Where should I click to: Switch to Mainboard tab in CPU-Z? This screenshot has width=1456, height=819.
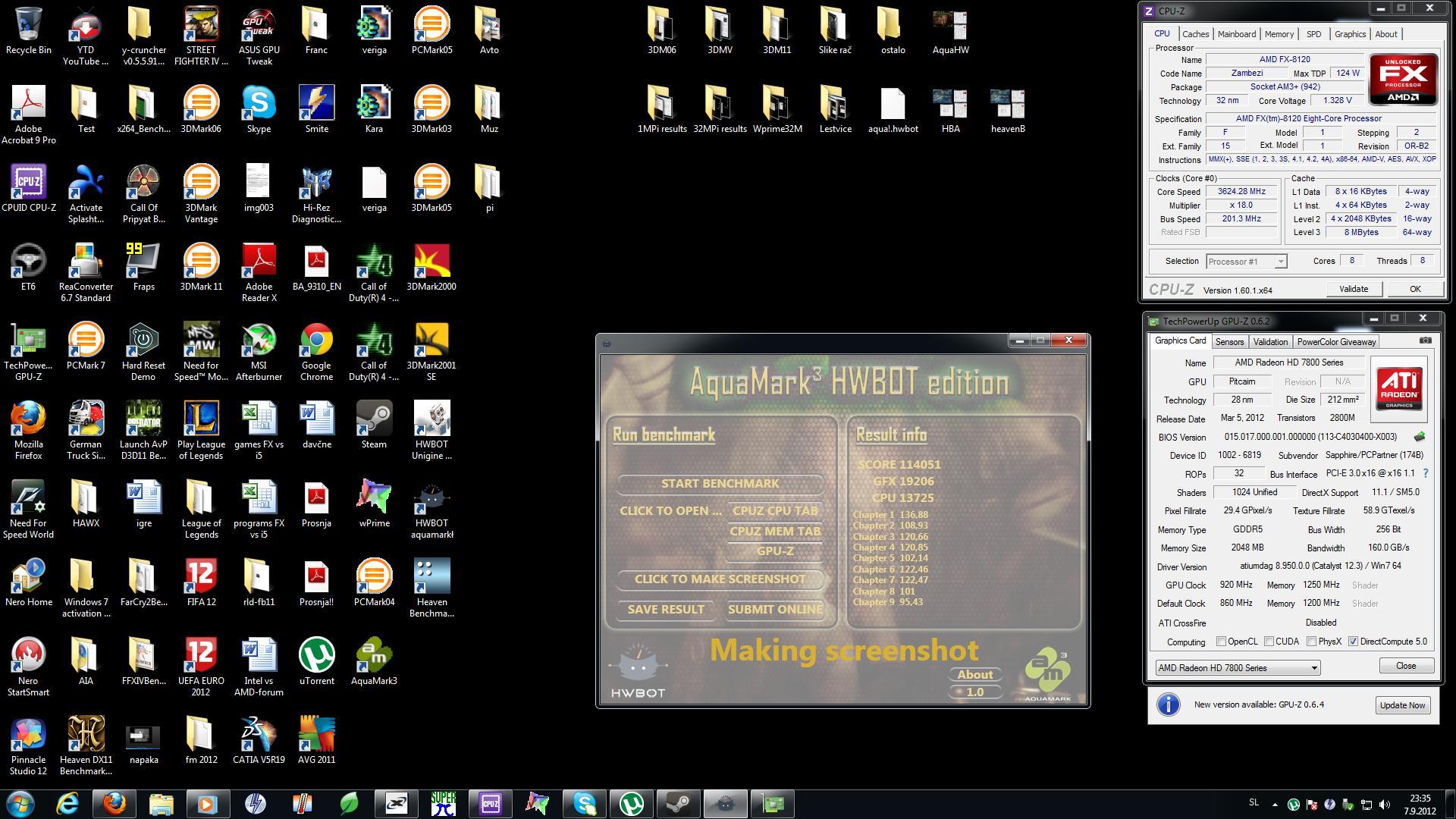(1236, 34)
